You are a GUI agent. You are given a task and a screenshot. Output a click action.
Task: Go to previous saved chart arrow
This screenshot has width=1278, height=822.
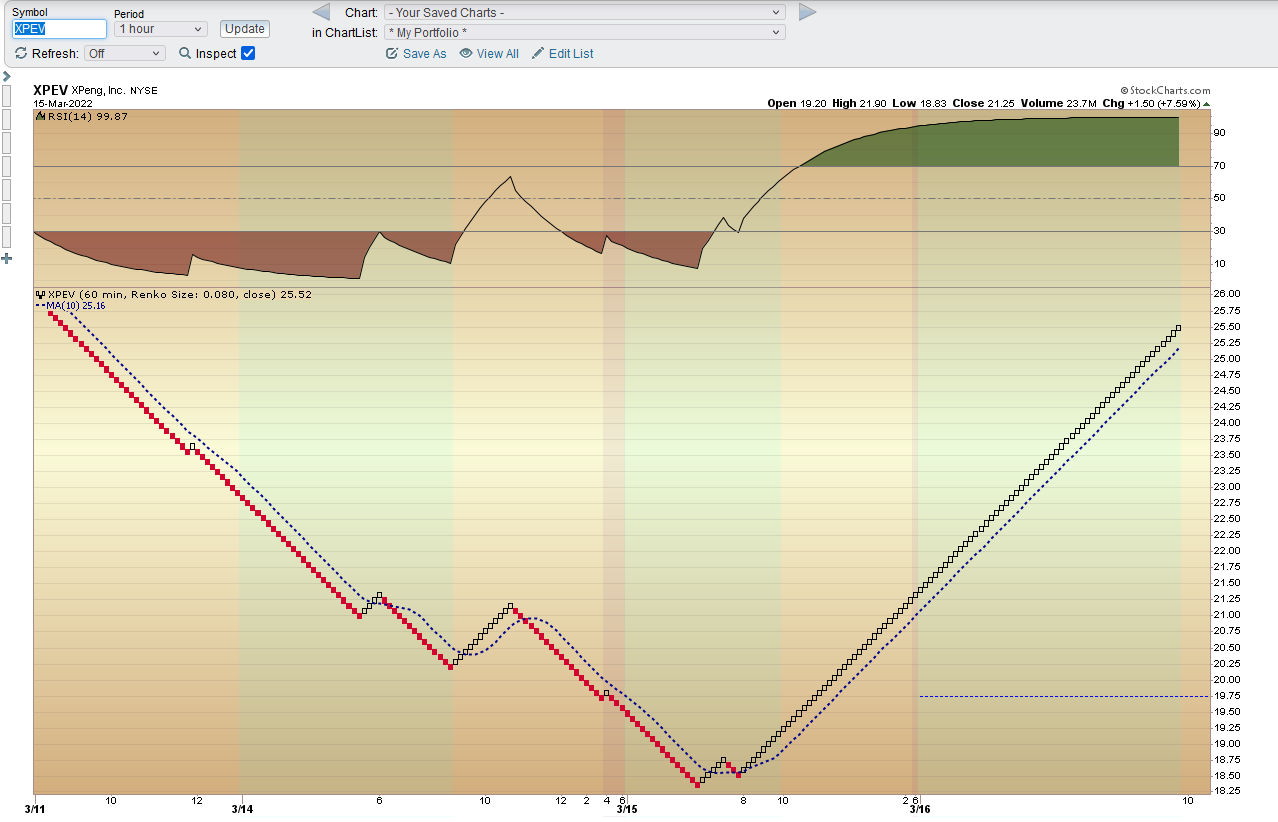point(321,12)
